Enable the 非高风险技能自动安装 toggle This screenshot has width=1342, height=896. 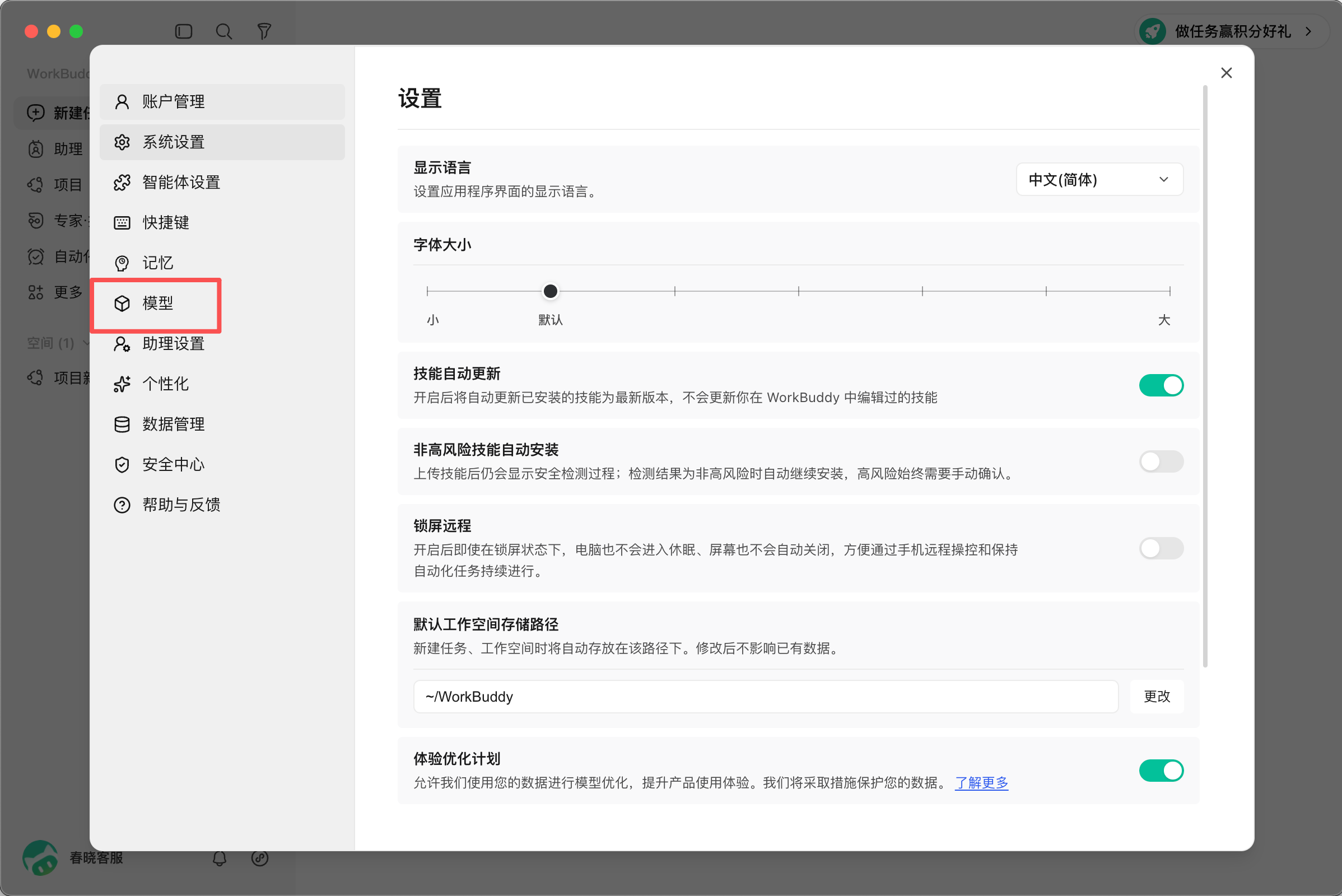[x=1162, y=461]
